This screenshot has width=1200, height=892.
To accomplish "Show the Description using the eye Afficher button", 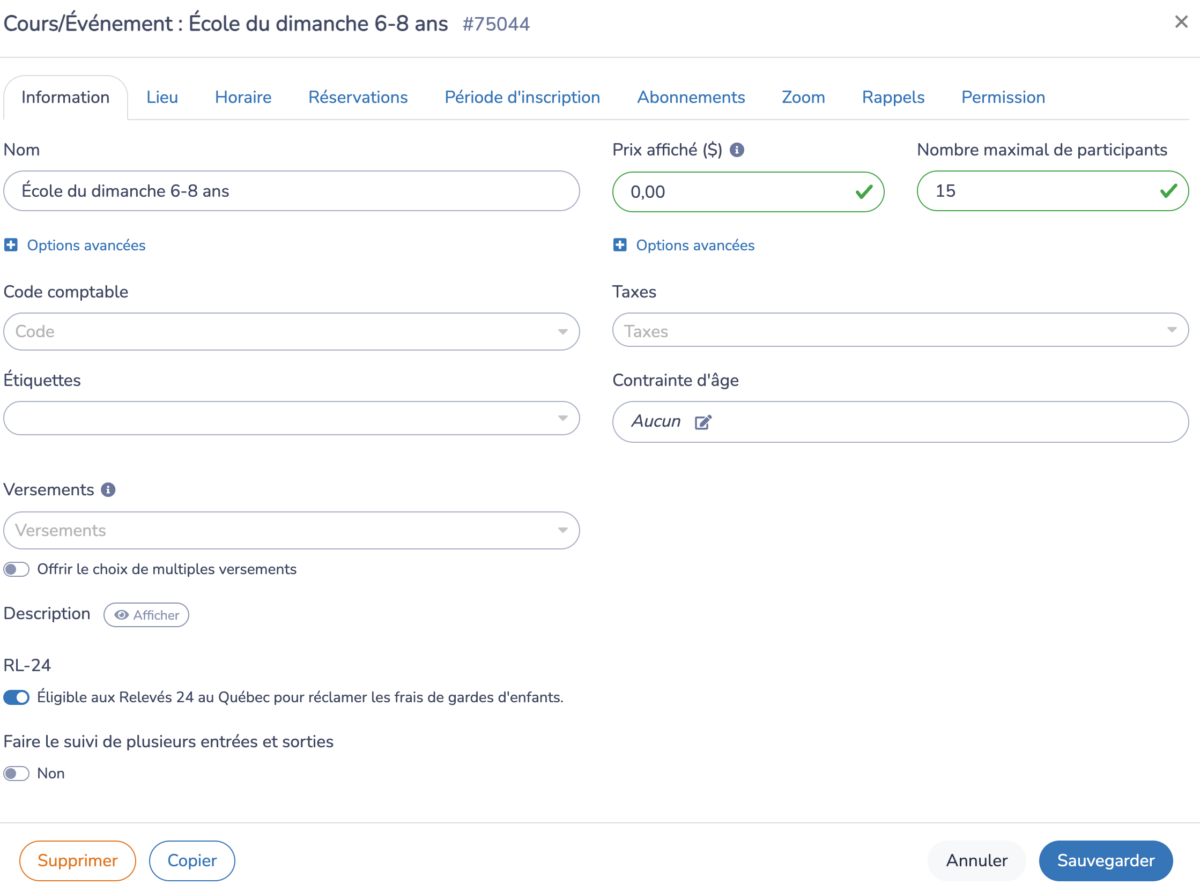I will pos(146,614).
